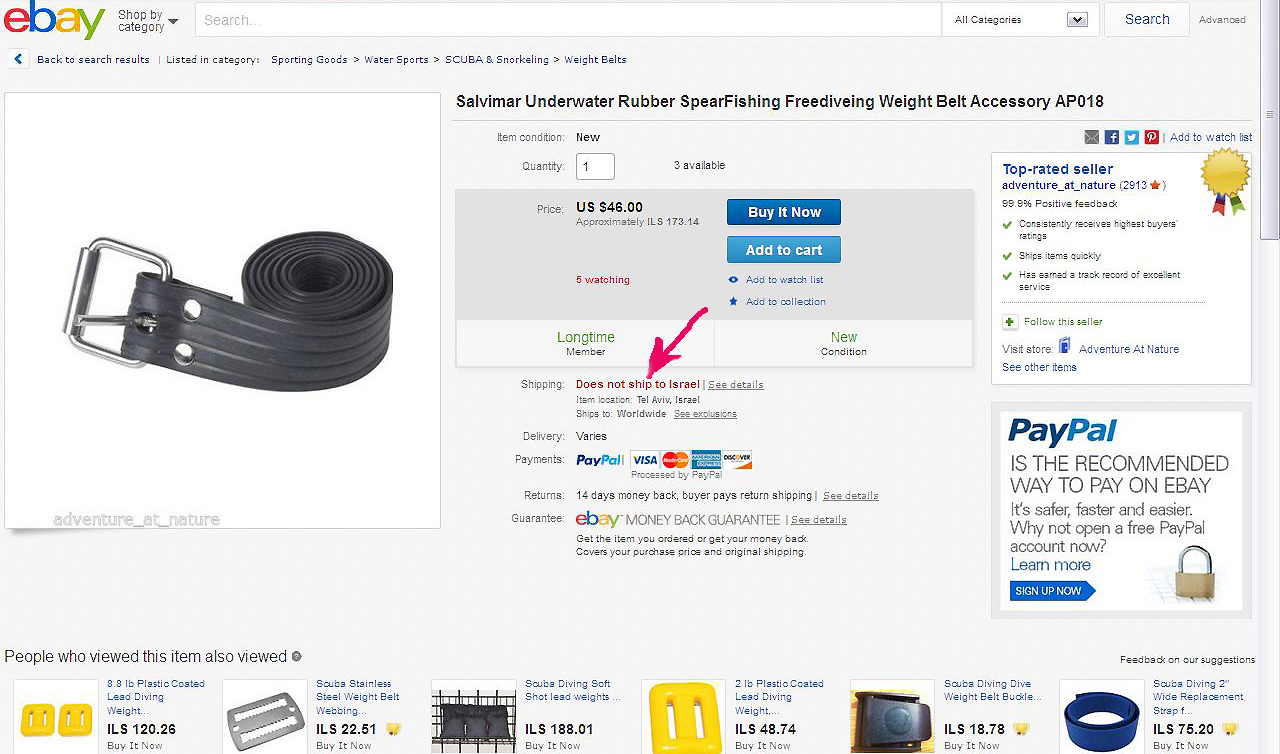Click the weight belt product image
Image resolution: width=1280 pixels, height=754 pixels.
tap(223, 311)
